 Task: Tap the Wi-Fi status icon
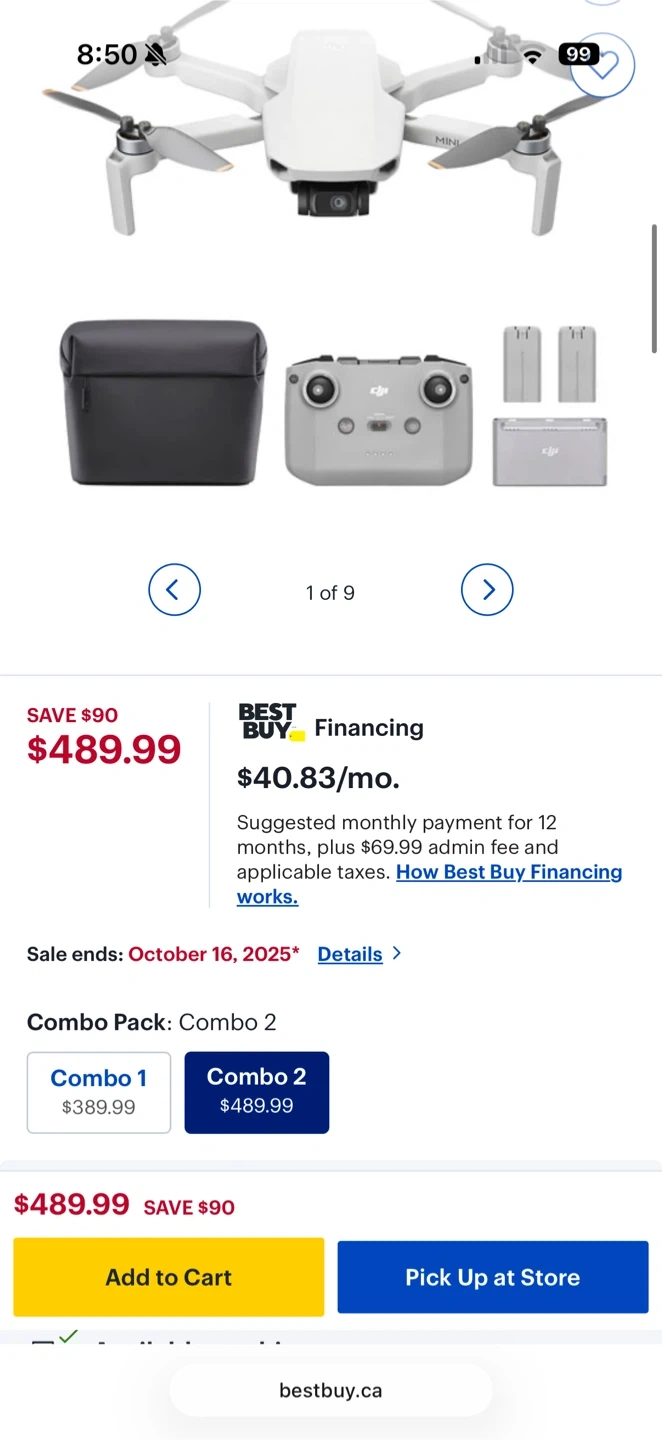click(533, 56)
